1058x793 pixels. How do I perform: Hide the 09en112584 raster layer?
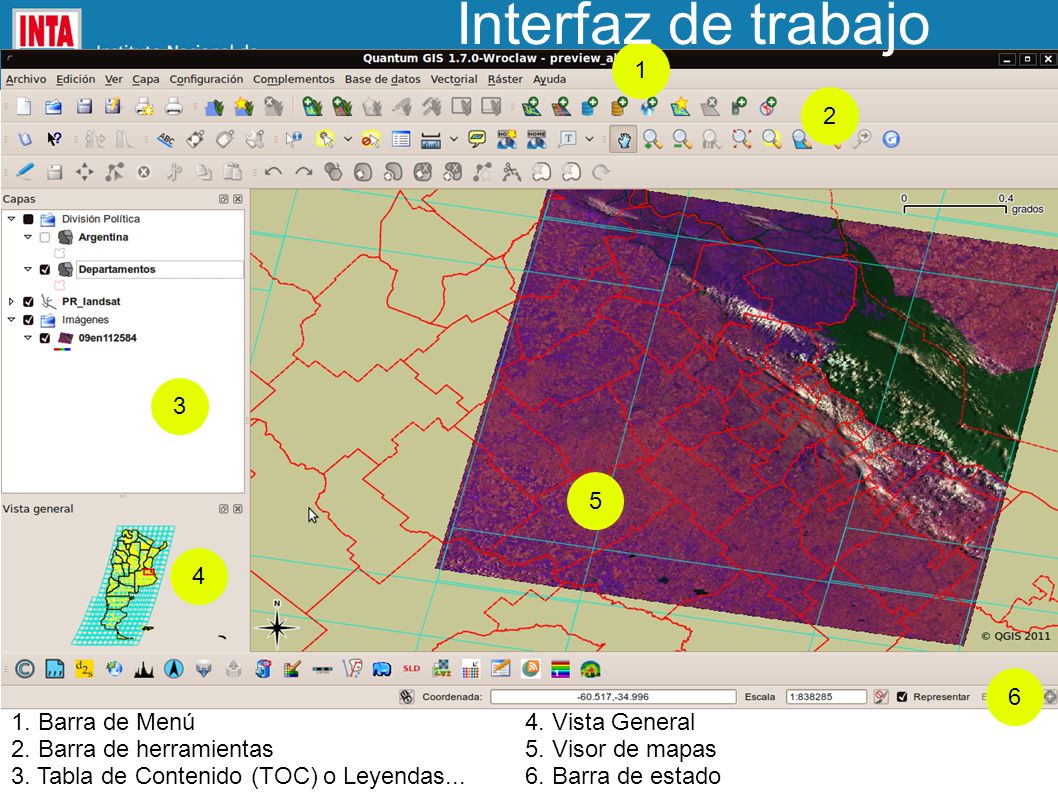click(45, 338)
